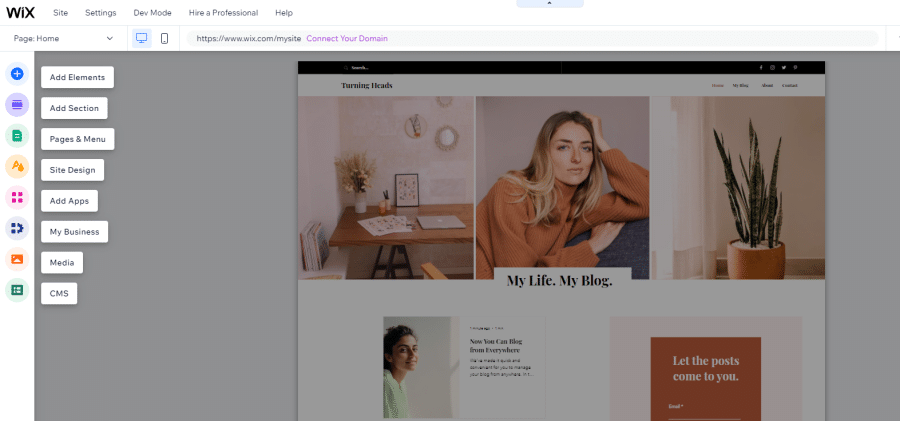Screen dimensions: 900x421
Task: Click Let the posts come to you text
Action: pyautogui.click(x=705, y=369)
